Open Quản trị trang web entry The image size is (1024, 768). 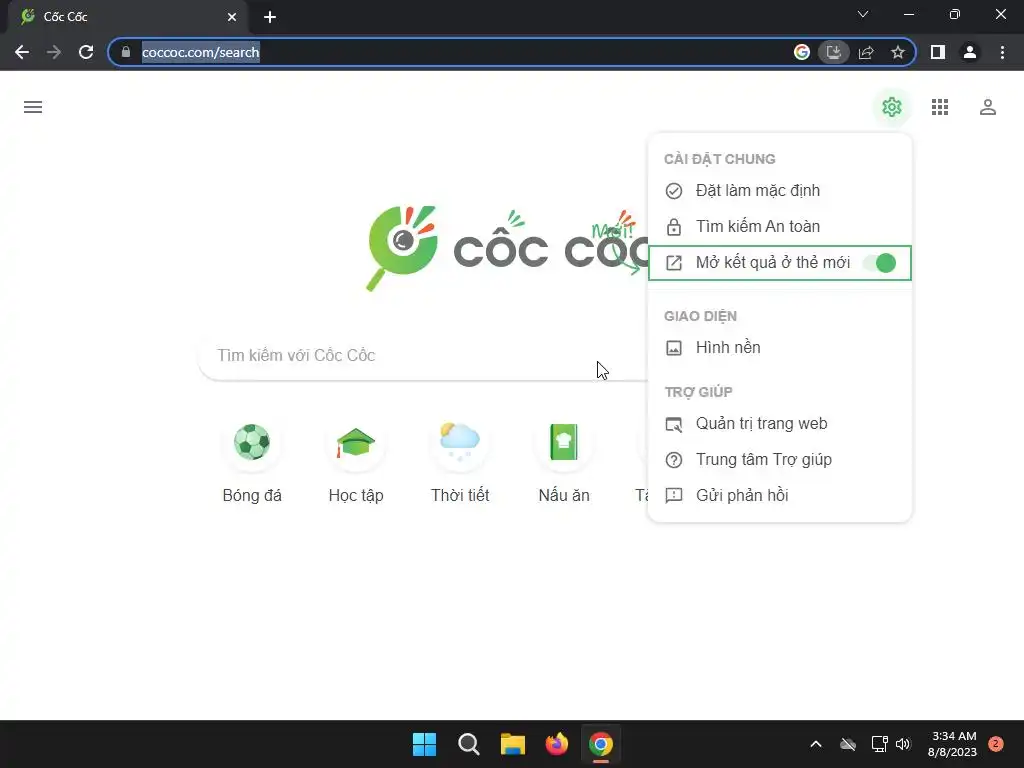tap(780, 424)
